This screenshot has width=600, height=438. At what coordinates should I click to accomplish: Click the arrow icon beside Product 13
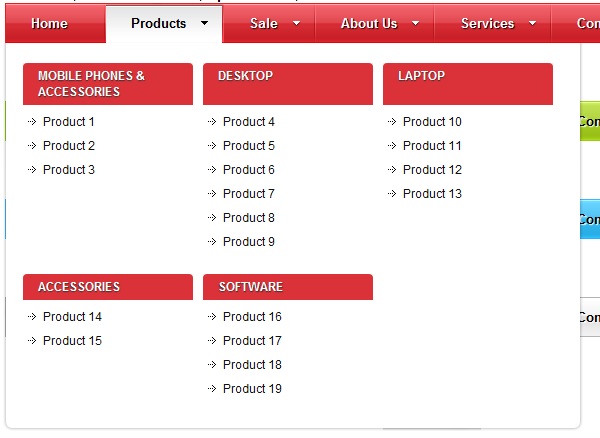pyautogui.click(x=392, y=194)
